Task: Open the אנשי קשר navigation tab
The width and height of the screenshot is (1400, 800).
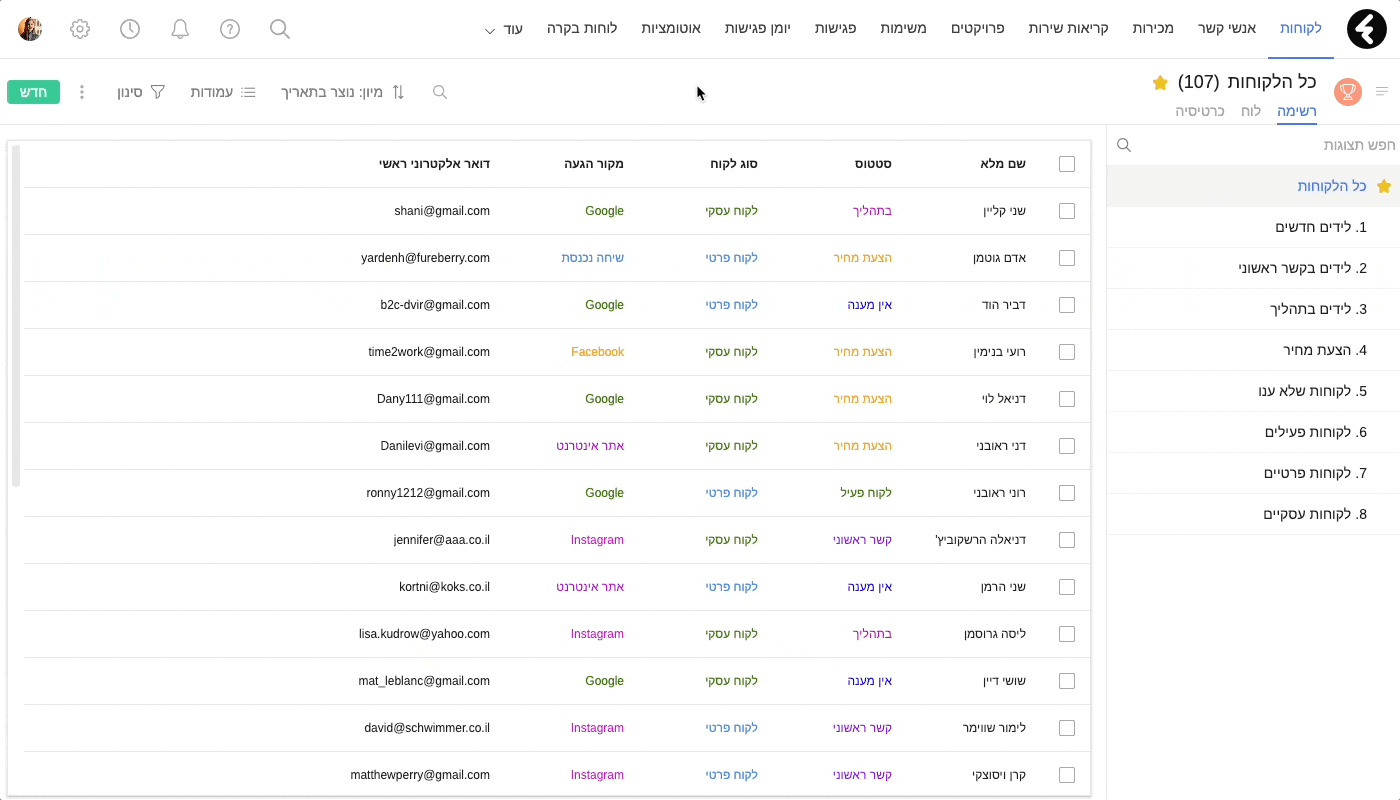Action: pyautogui.click(x=1226, y=28)
